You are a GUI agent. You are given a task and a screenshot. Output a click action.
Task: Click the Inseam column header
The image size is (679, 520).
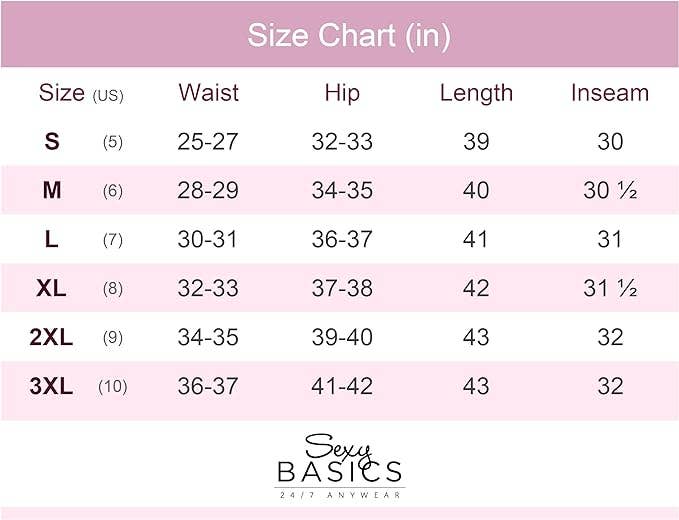click(x=609, y=93)
